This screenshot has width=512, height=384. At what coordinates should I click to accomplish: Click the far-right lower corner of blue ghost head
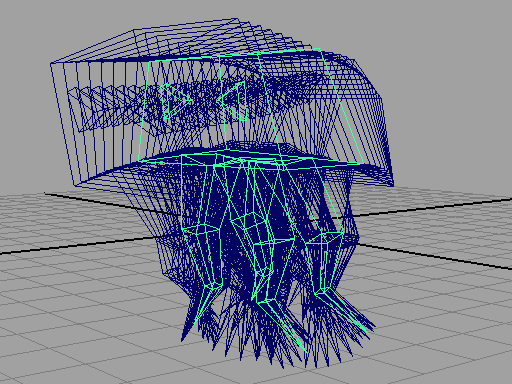pyautogui.click(x=393, y=184)
